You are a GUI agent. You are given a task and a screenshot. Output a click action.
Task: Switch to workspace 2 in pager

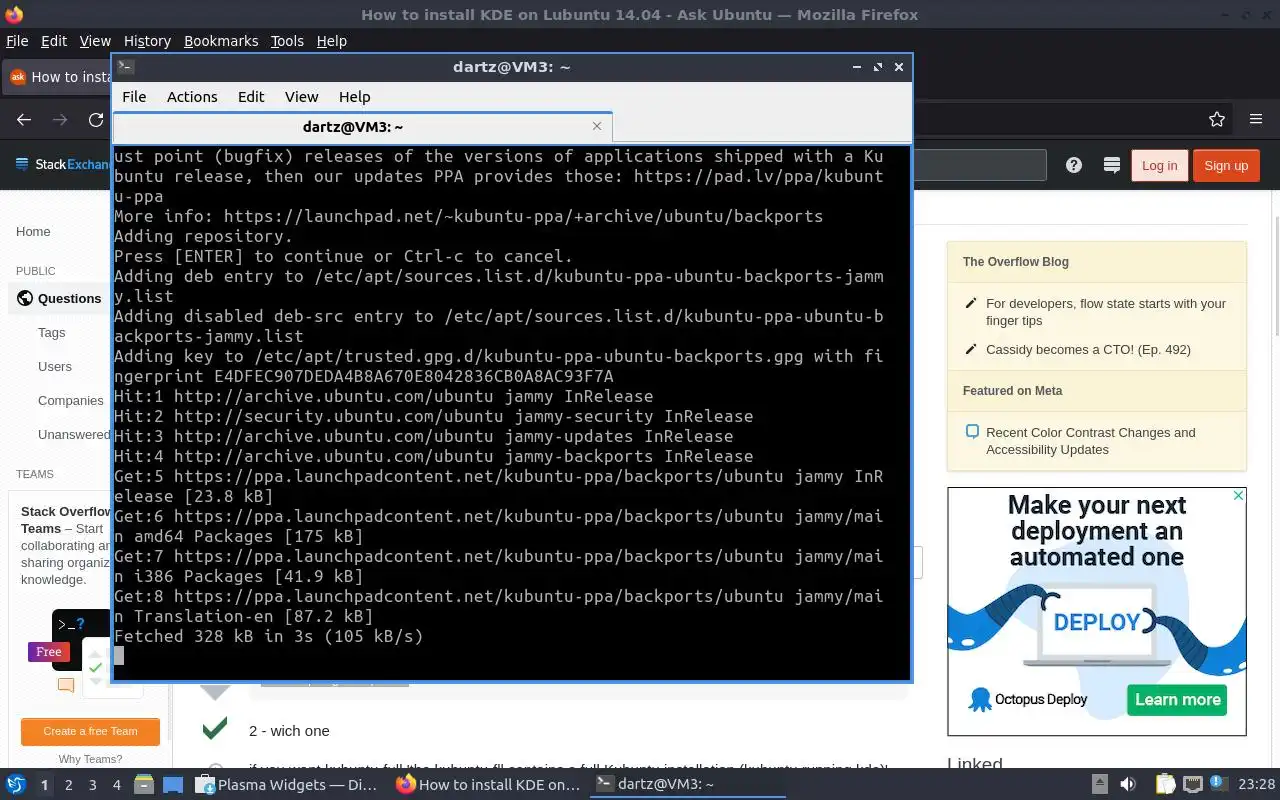(x=68, y=785)
